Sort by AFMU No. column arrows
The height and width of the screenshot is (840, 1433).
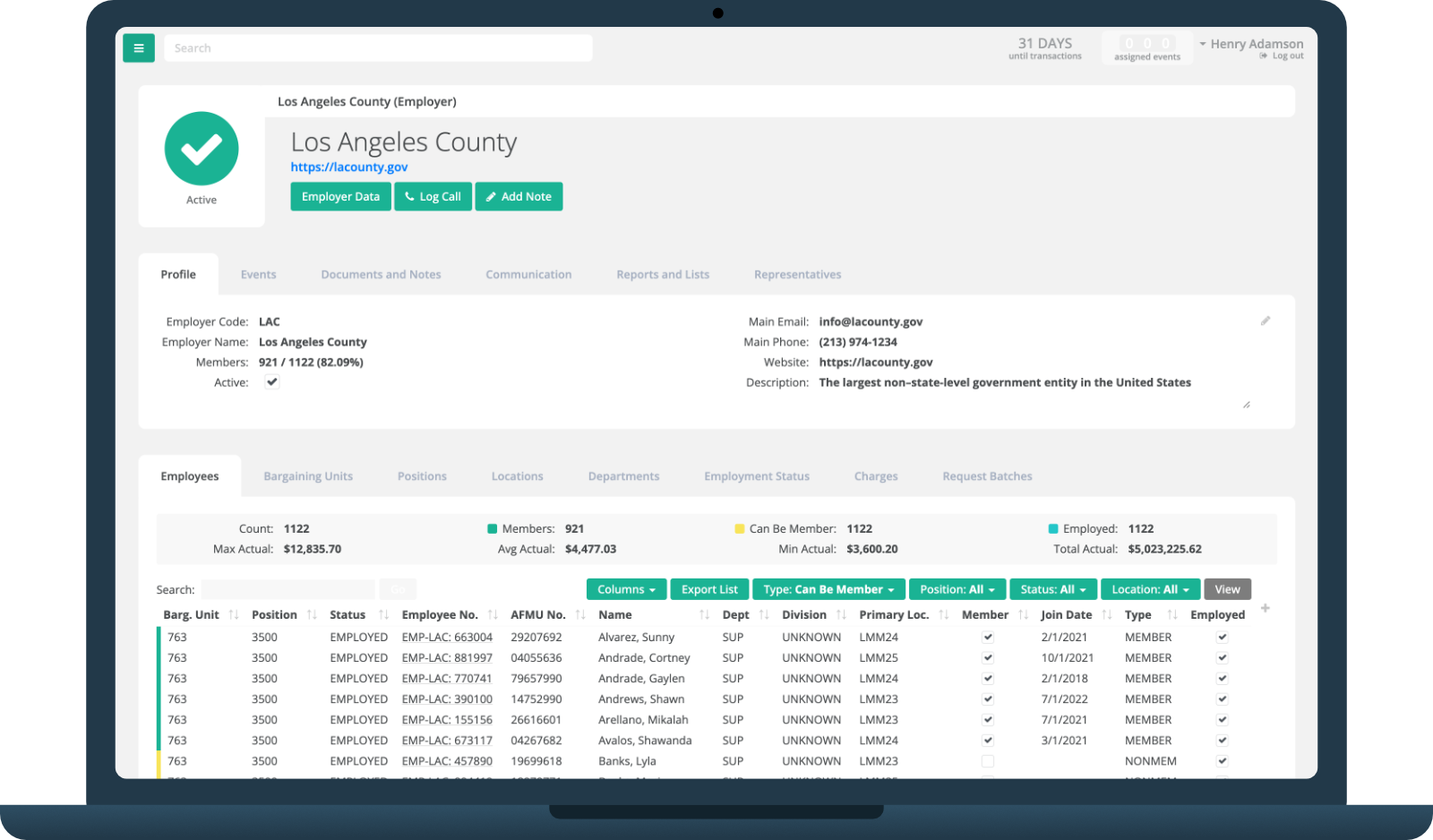point(580,615)
